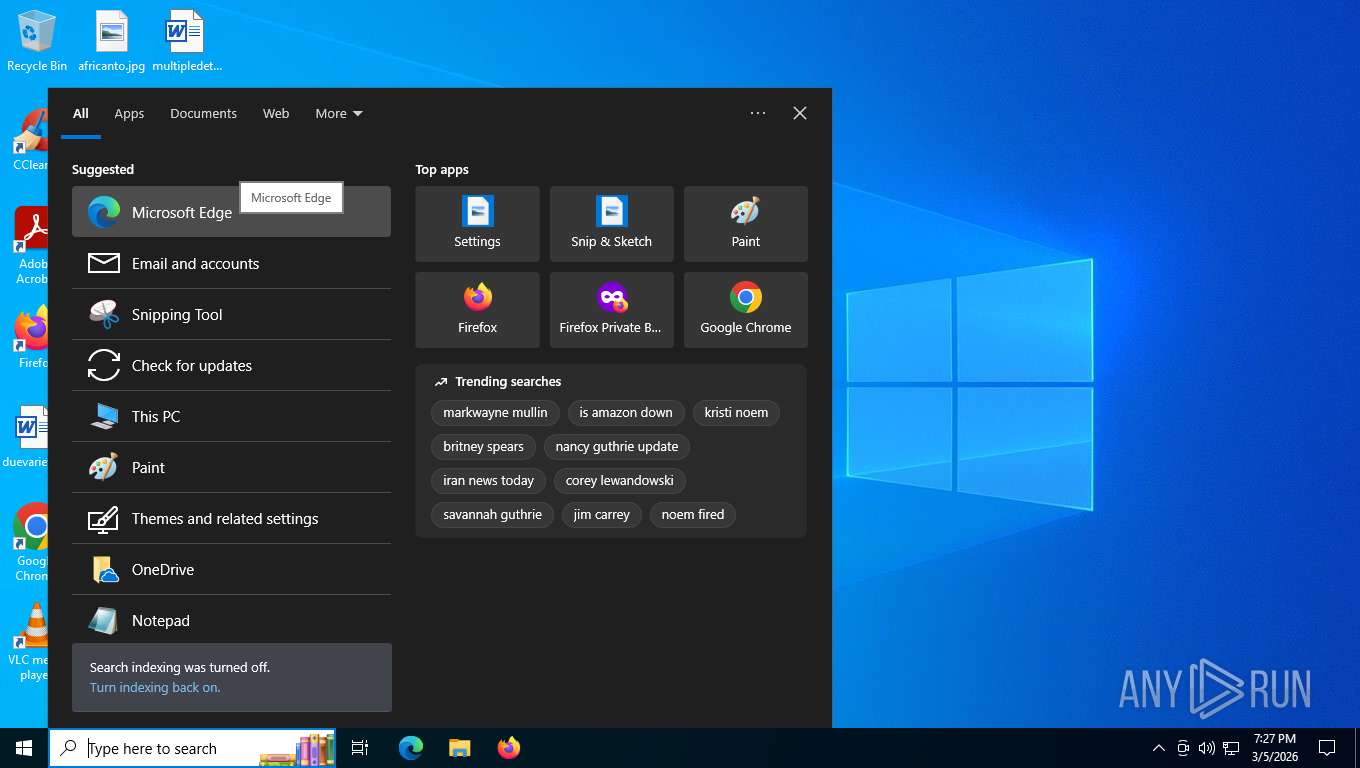The height and width of the screenshot is (768, 1360).
Task: Search trending 'corey lewandowski'
Action: click(620, 480)
